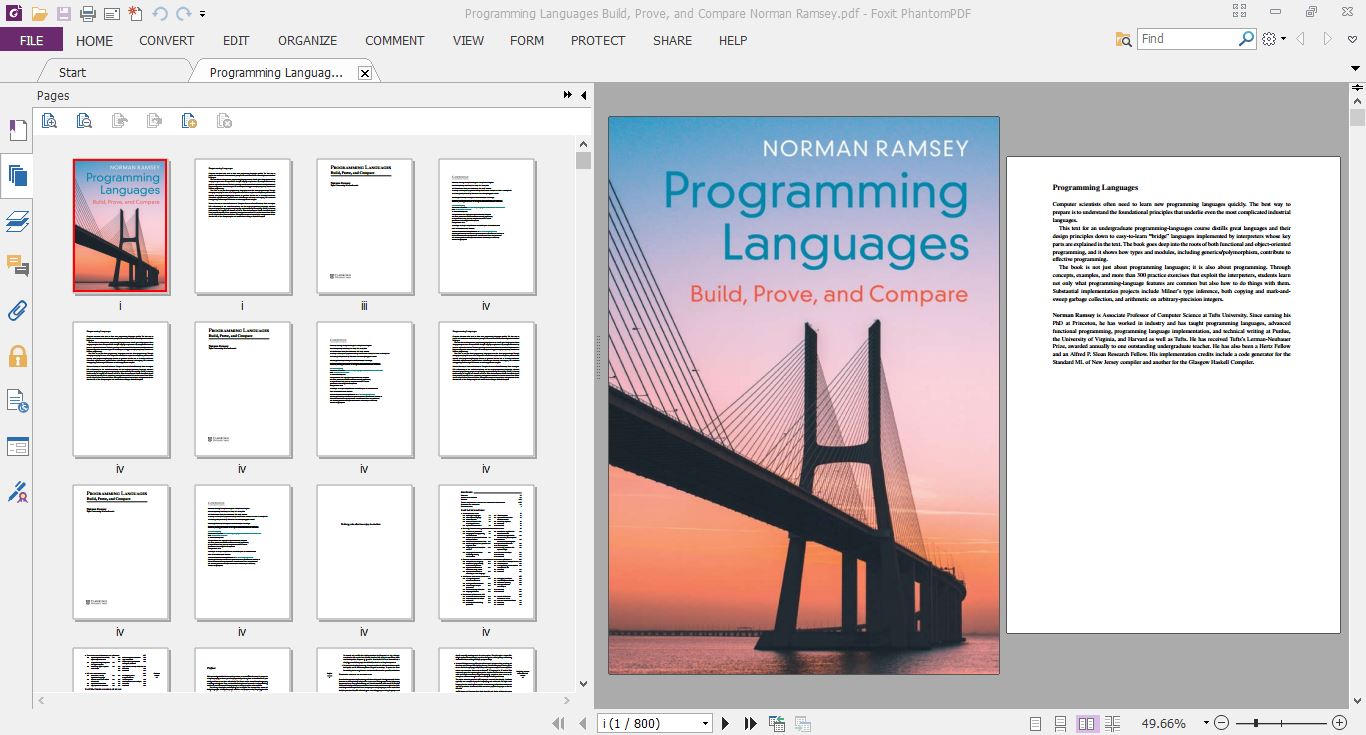Viewport: 1366px width, 735px height.
Task: Switch to the PROTECT ribbon tab
Action: coord(598,40)
